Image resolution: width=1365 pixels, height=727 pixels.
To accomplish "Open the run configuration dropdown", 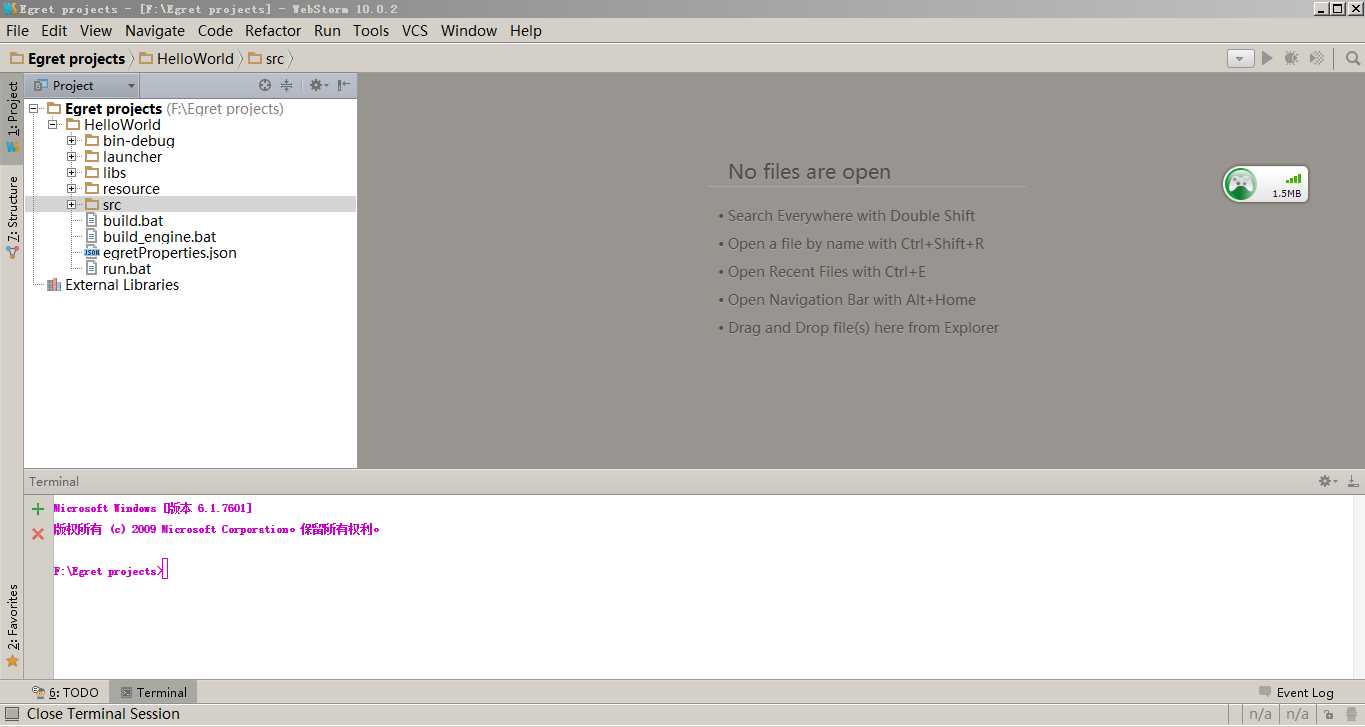I will click(1240, 59).
